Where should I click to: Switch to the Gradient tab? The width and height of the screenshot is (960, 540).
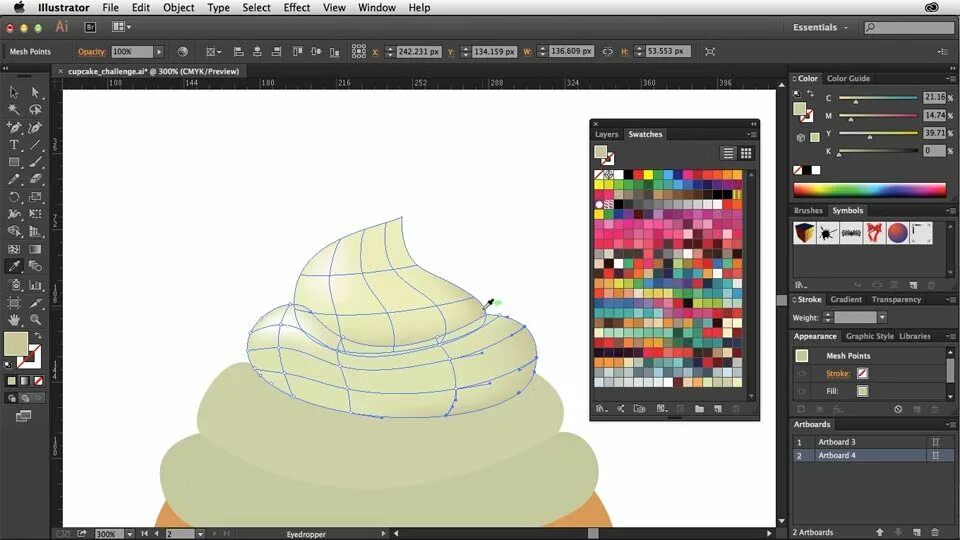pyautogui.click(x=846, y=299)
